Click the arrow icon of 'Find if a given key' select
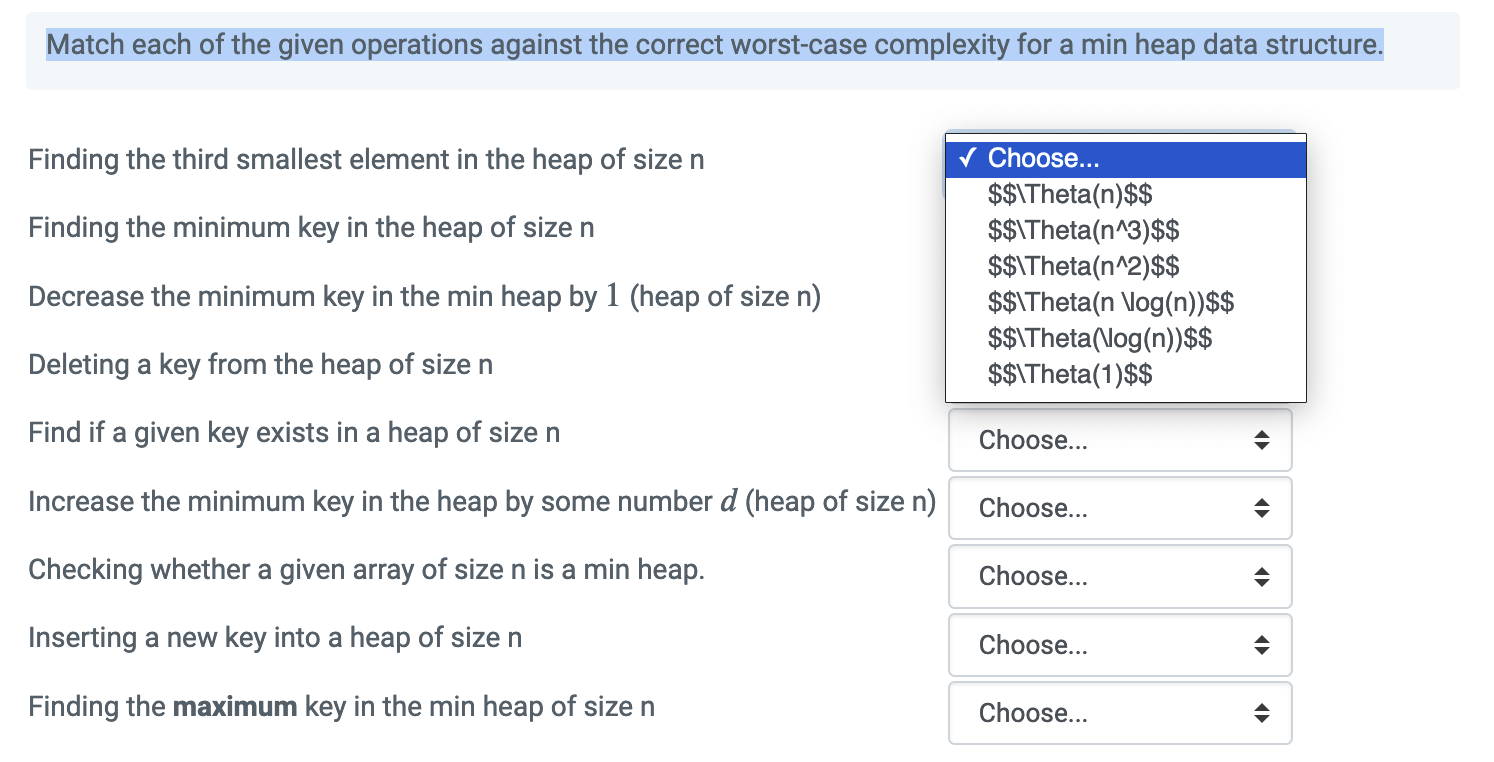This screenshot has height=762, width=1494. click(1262, 440)
